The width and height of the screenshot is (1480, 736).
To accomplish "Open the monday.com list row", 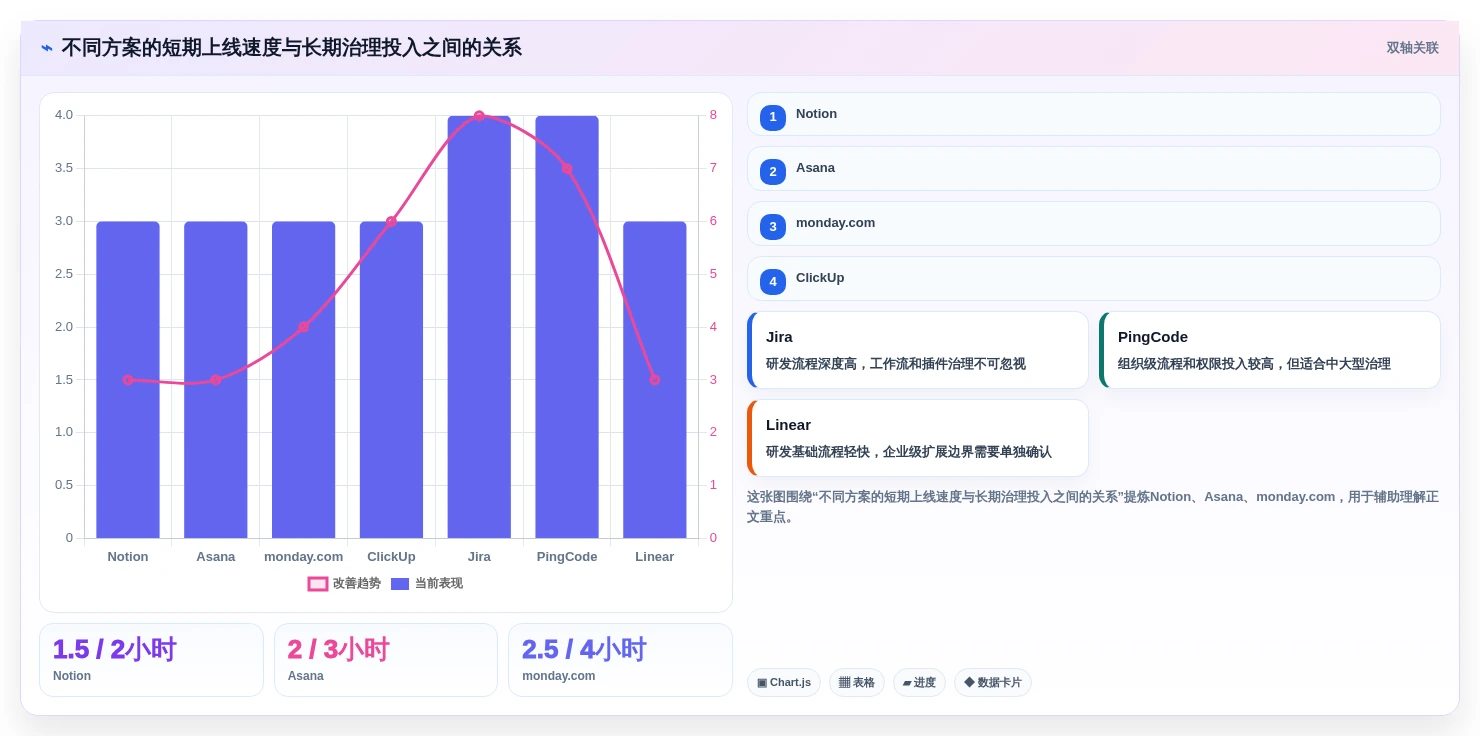I will tap(1094, 224).
